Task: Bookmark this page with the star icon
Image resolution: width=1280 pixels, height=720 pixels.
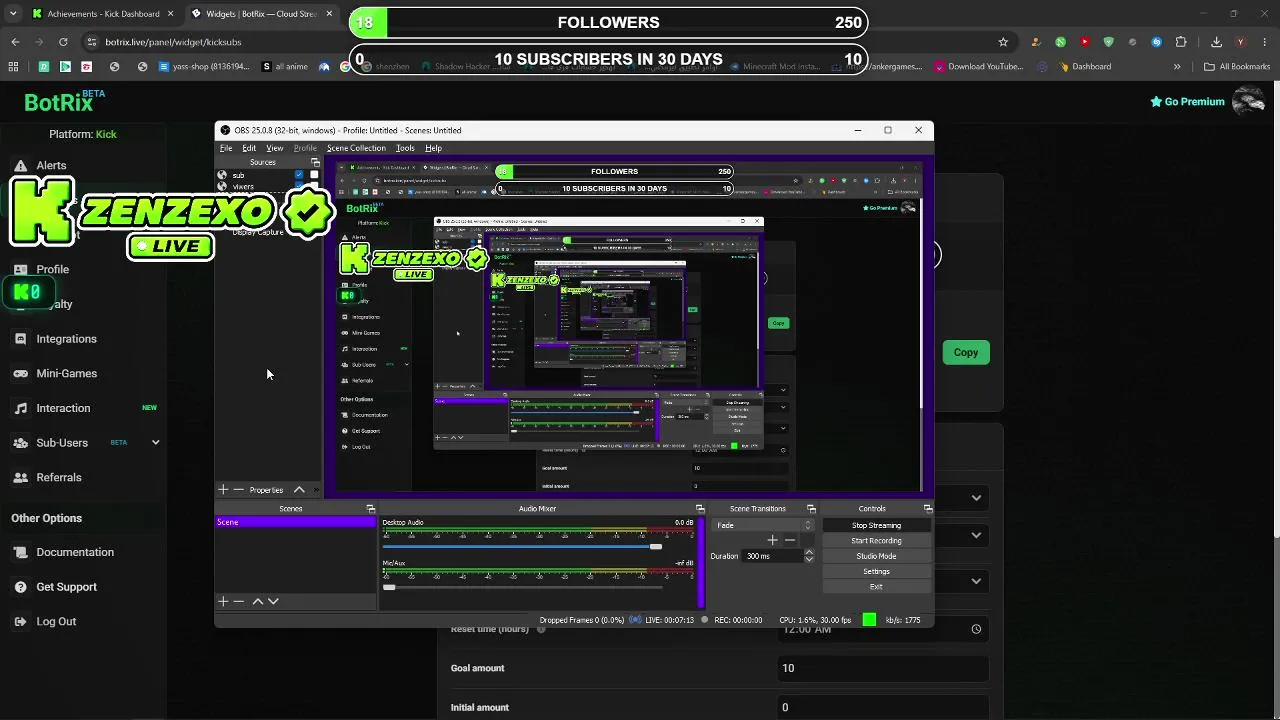Action: click(x=1003, y=42)
